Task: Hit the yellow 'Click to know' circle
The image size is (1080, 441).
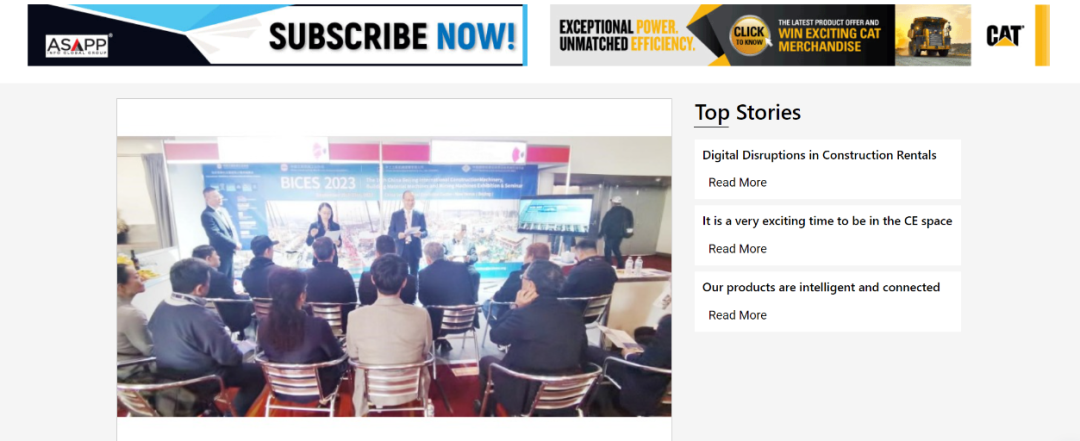Action: coord(749,35)
